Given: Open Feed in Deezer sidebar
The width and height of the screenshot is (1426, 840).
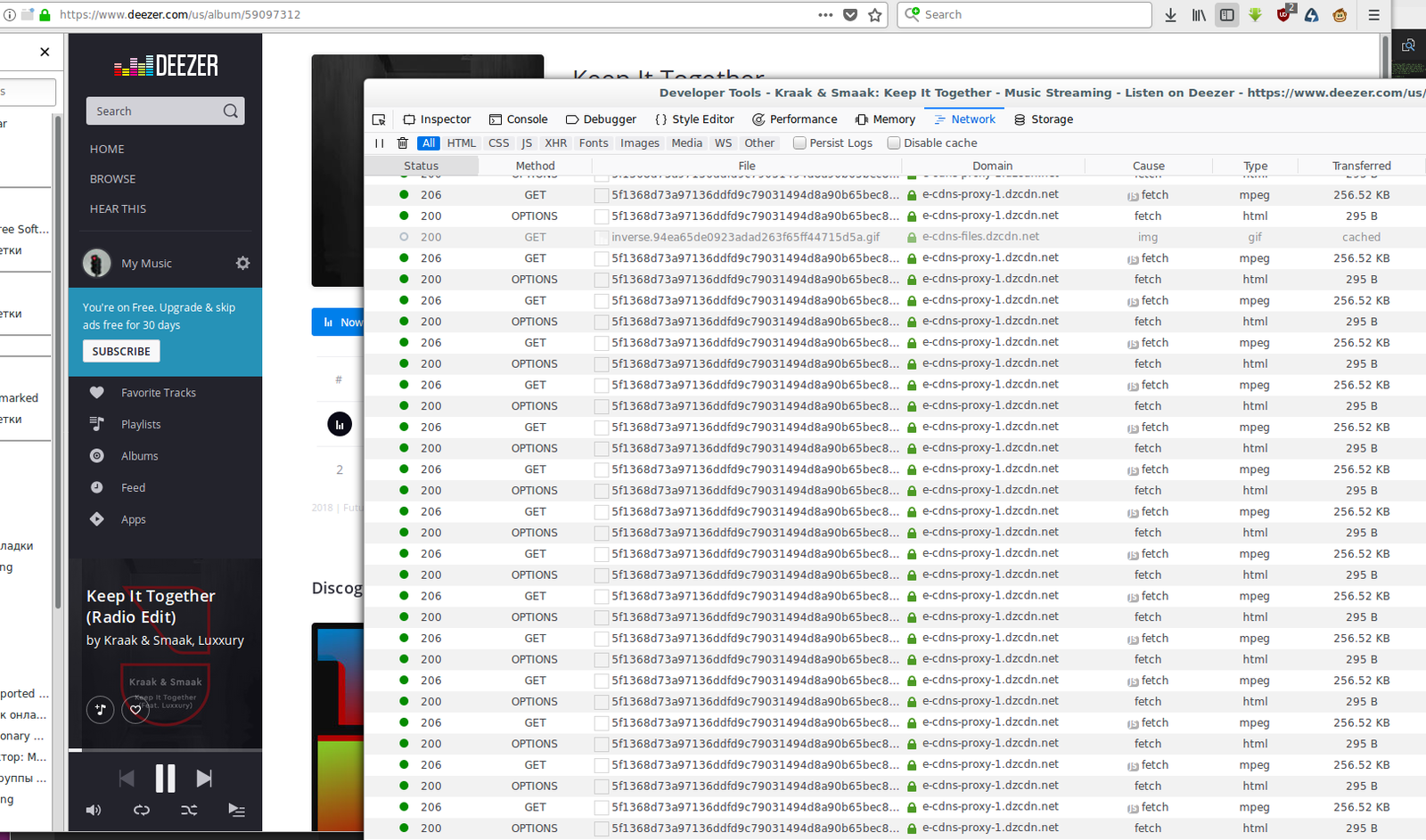Looking at the screenshot, I should (x=133, y=488).
